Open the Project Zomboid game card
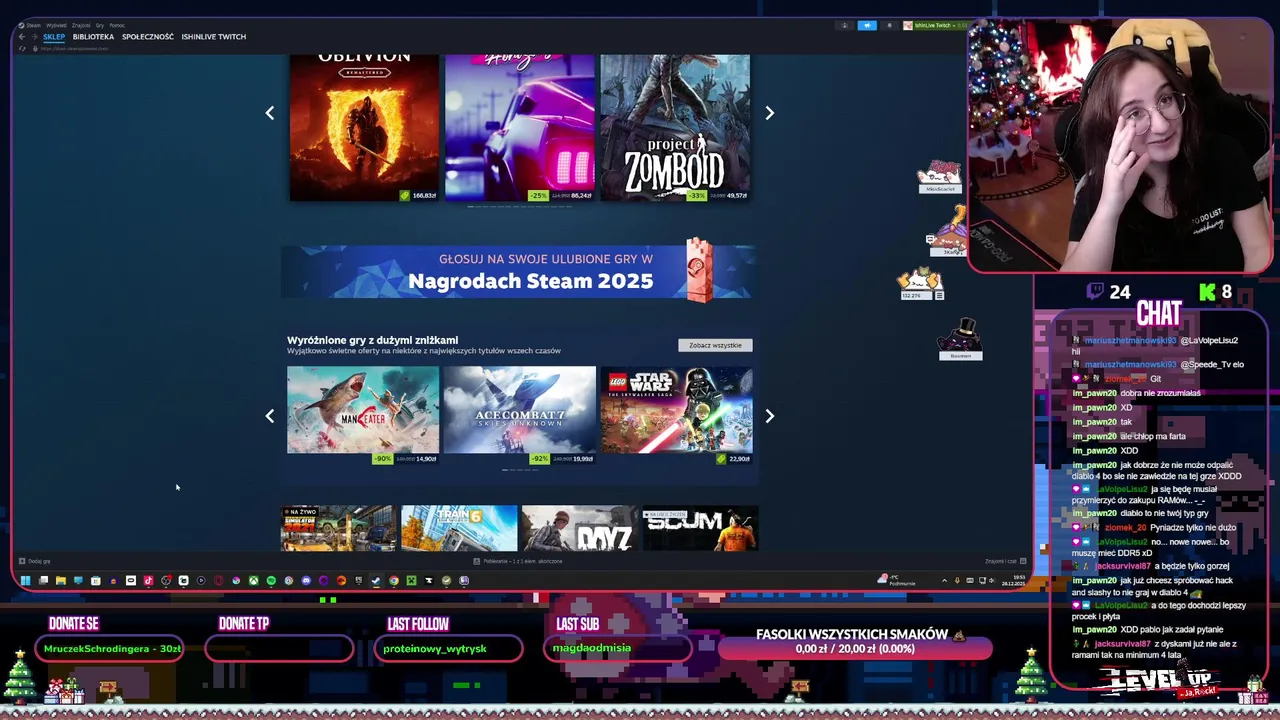The width and height of the screenshot is (1280, 720). point(675,127)
